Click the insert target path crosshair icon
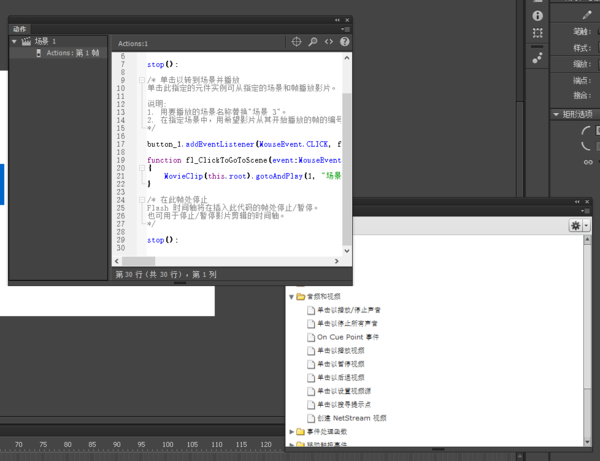Screen dimensions: 600x461 click(297, 42)
